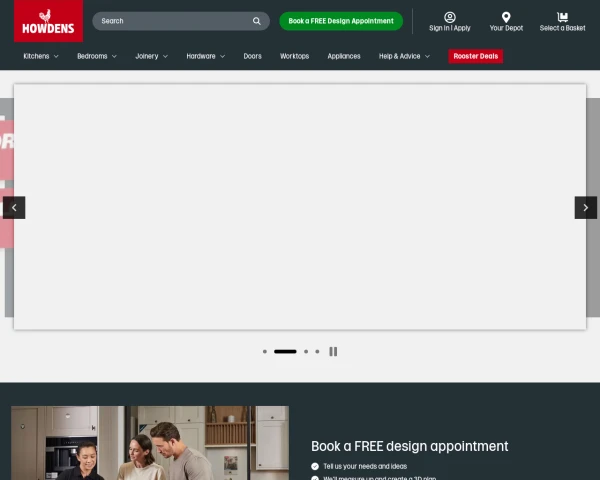The width and height of the screenshot is (600, 480).
Task: Expand the Kitchens menu chevron
Action: [x=56, y=56]
